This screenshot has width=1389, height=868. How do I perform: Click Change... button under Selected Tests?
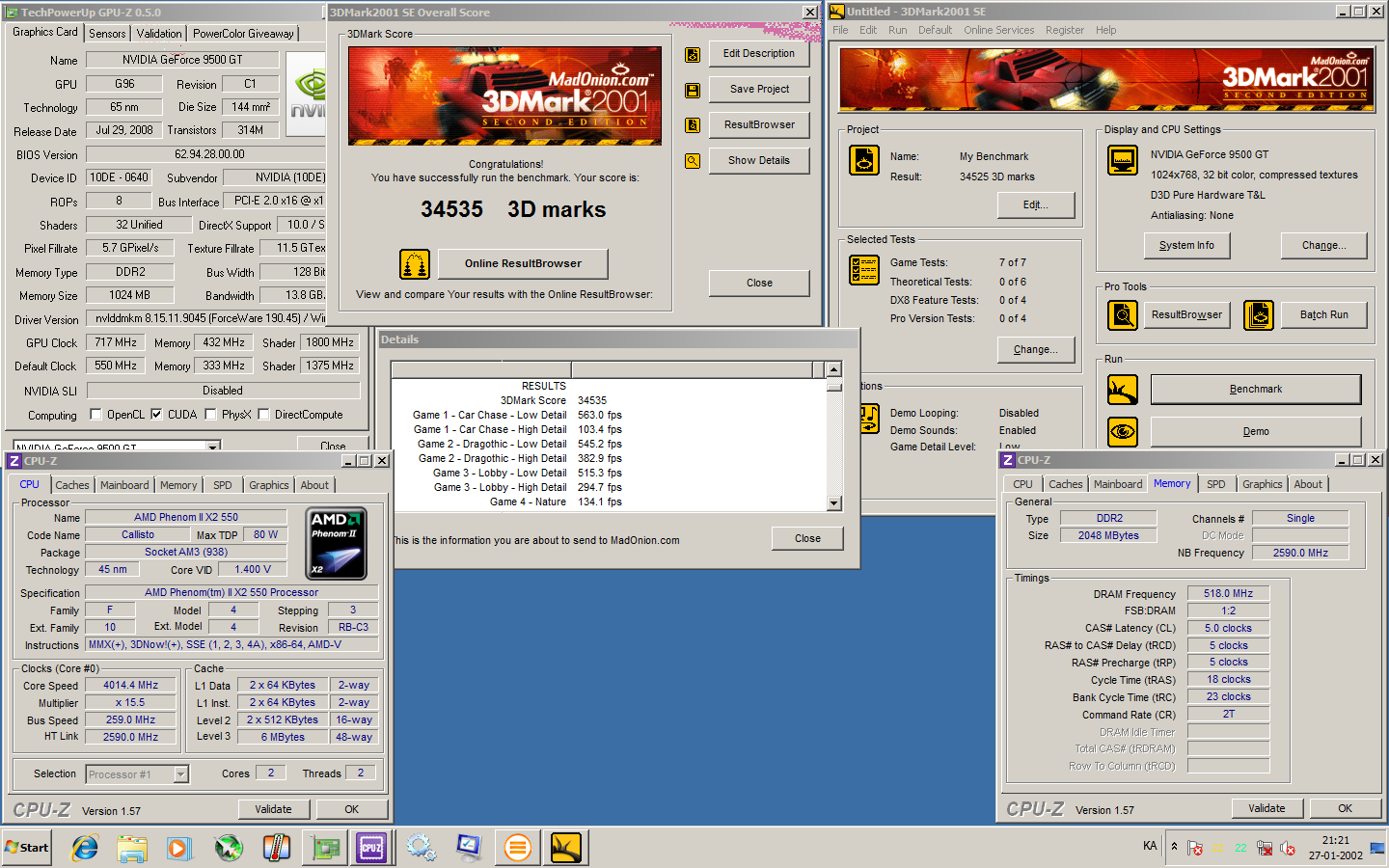pos(1036,349)
